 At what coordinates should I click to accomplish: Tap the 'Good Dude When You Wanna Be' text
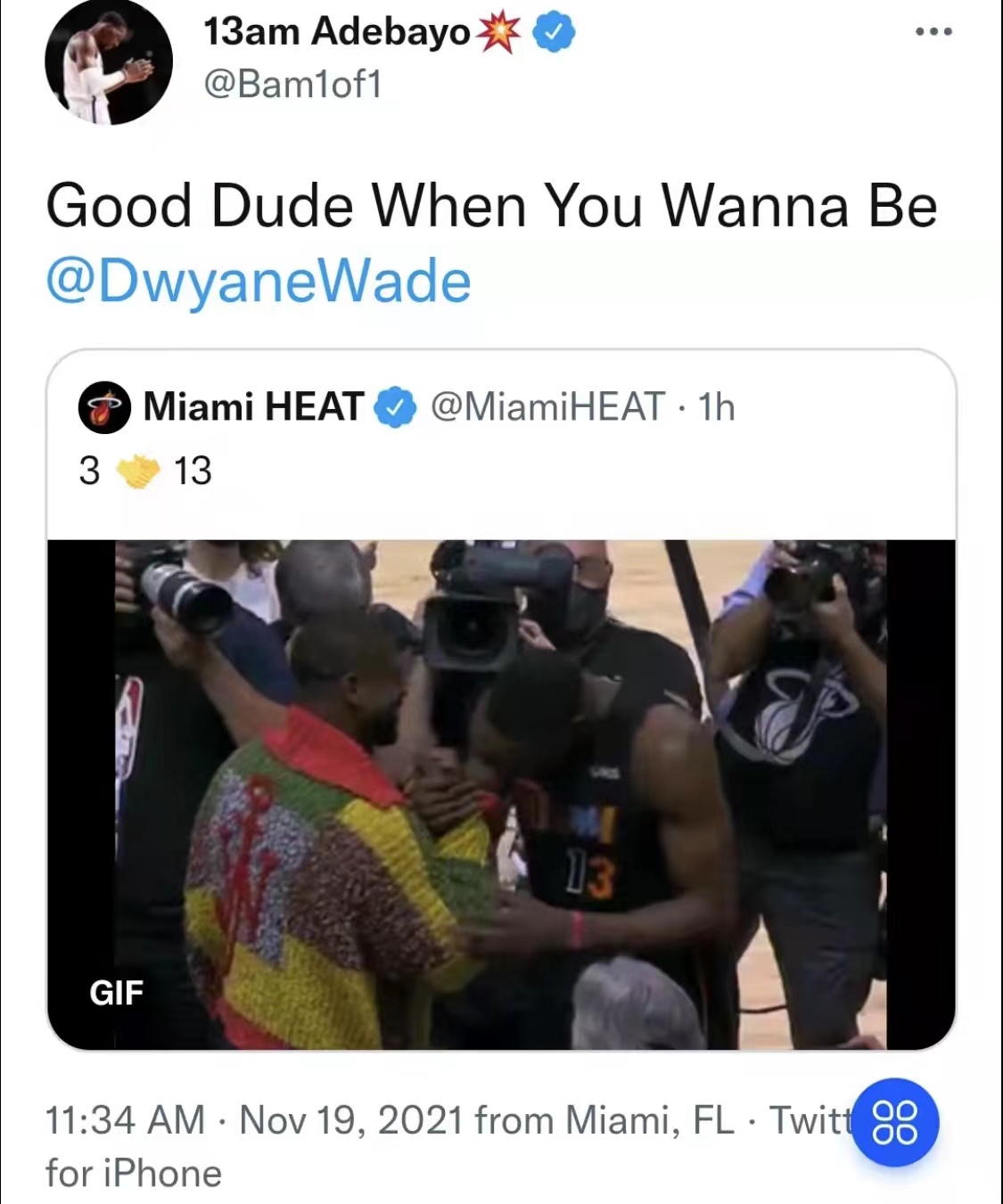[x=491, y=206]
